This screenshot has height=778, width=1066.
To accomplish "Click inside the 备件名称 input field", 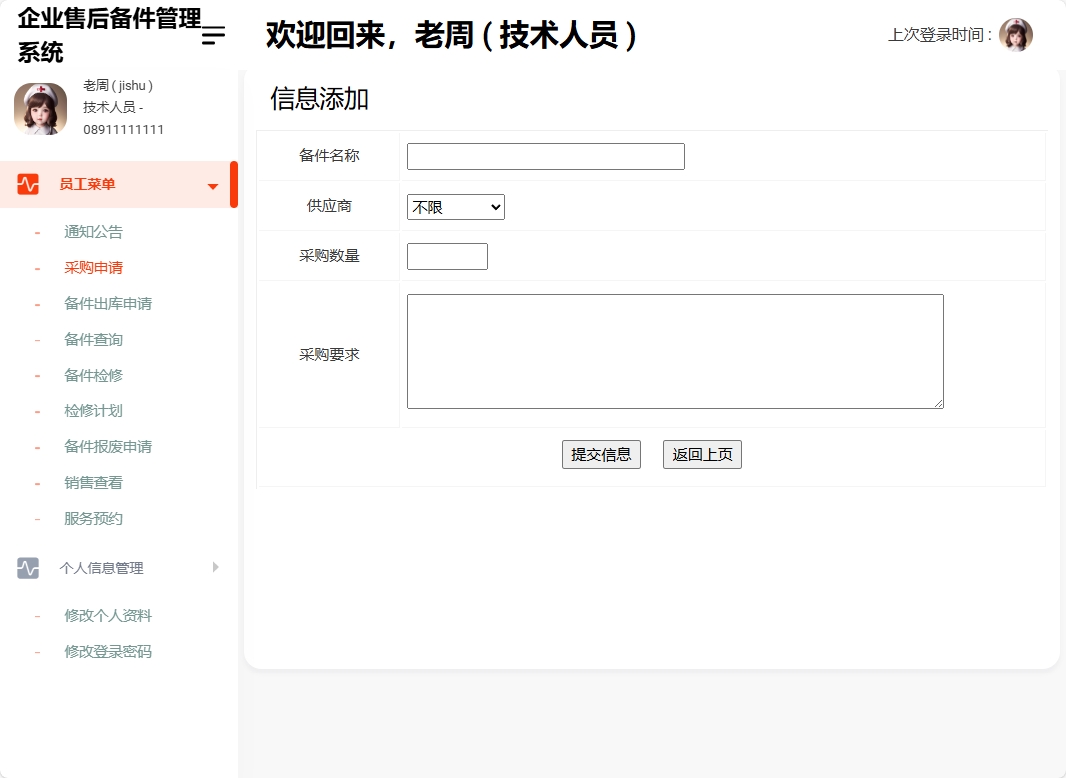I will coord(545,155).
